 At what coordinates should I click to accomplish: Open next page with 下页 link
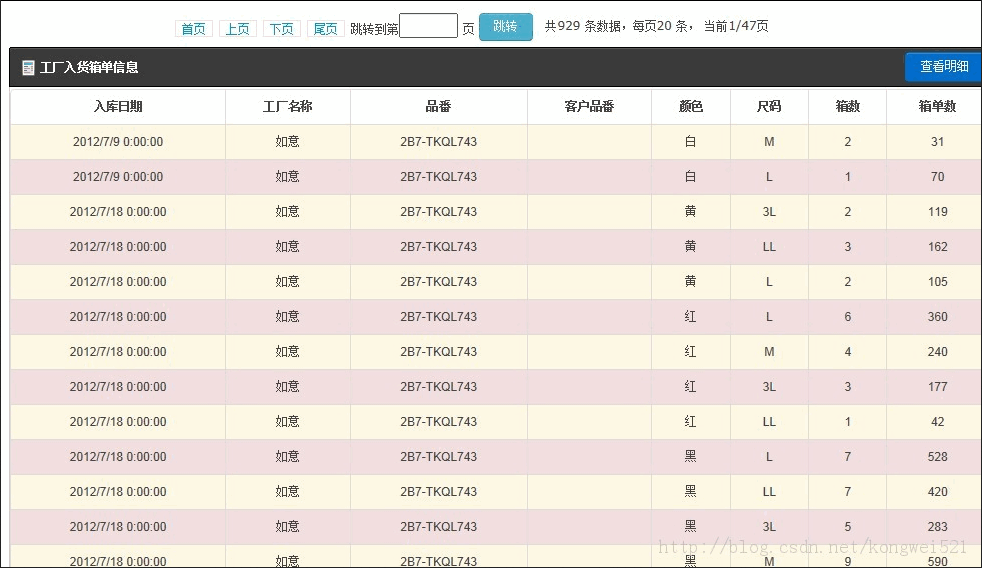pyautogui.click(x=281, y=29)
